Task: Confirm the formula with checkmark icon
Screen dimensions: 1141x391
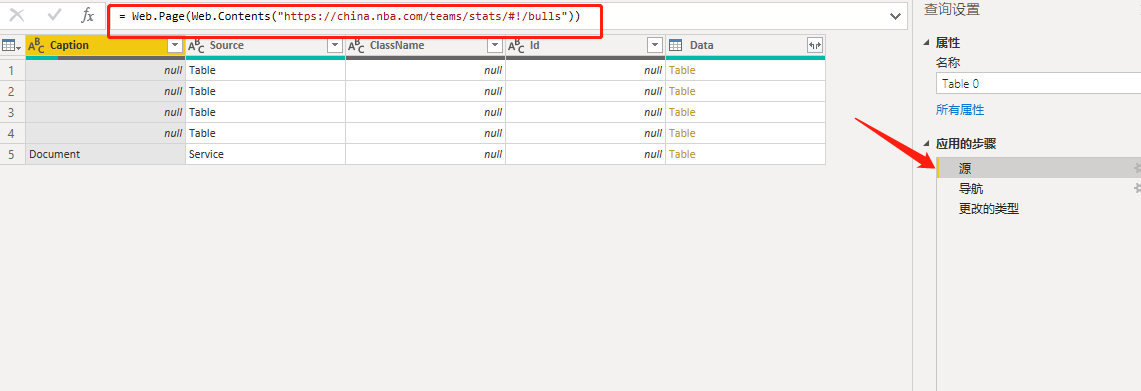Action: point(55,15)
